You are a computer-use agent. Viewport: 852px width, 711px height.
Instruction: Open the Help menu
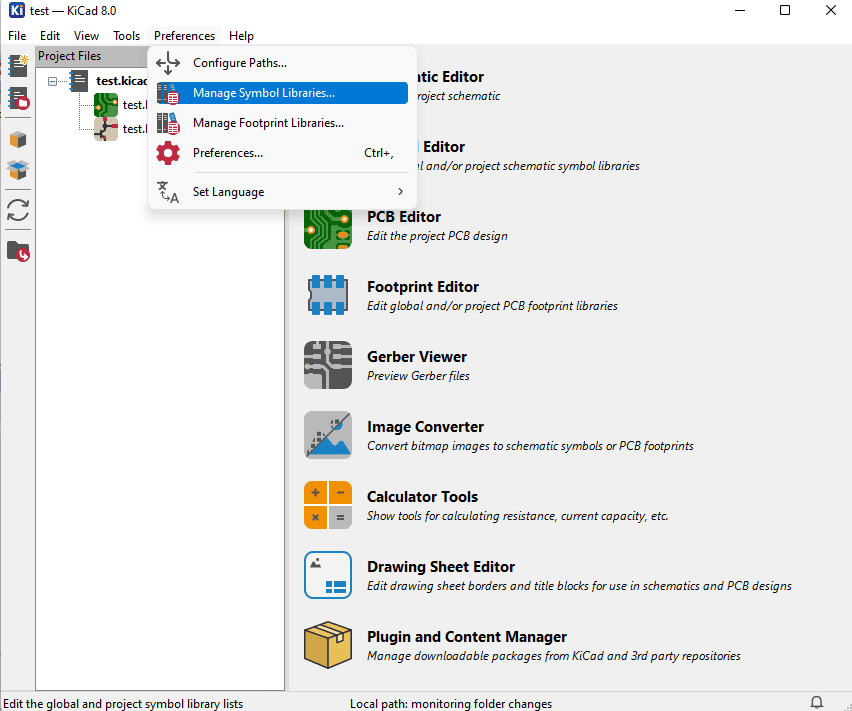(x=241, y=36)
